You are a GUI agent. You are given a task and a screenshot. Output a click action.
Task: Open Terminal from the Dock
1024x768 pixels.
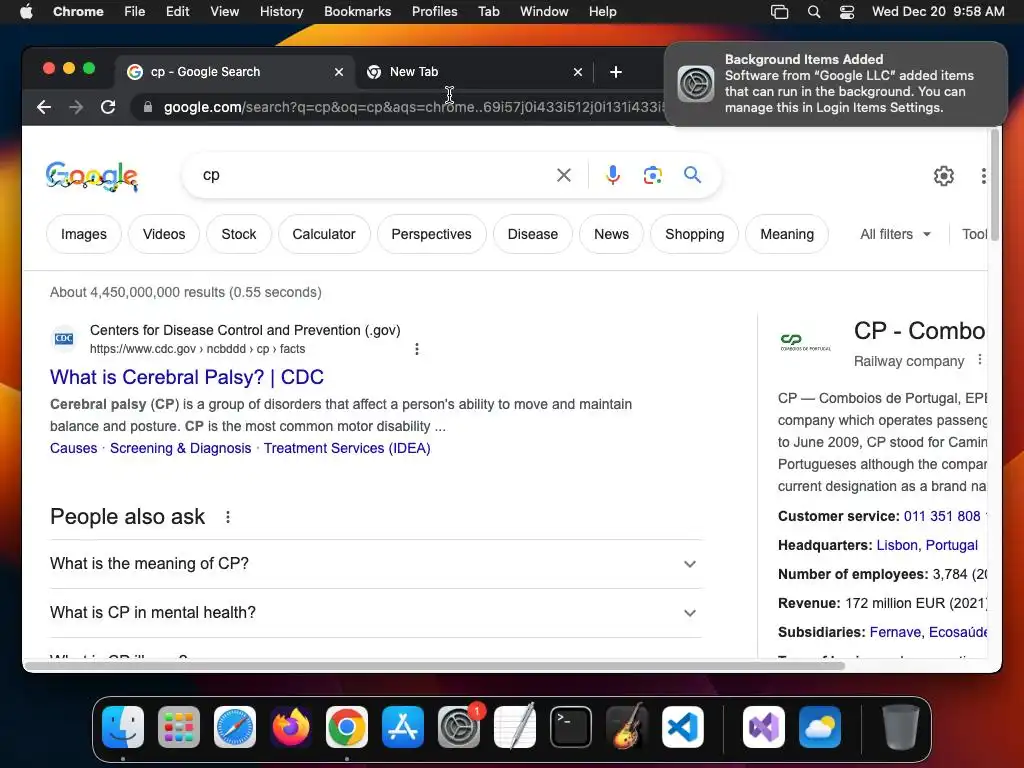click(571, 727)
